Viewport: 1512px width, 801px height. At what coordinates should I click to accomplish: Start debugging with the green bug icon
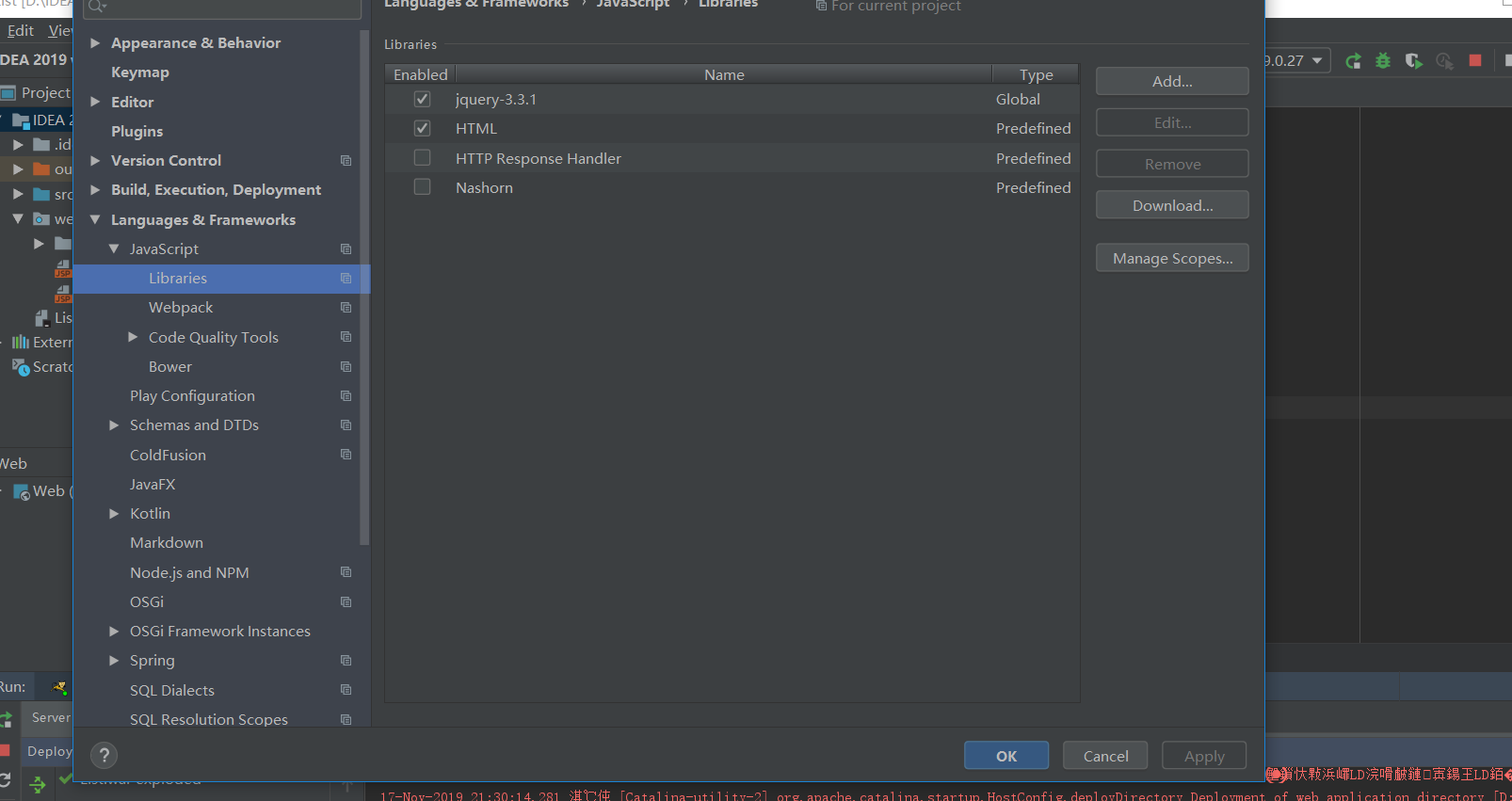click(x=1383, y=61)
